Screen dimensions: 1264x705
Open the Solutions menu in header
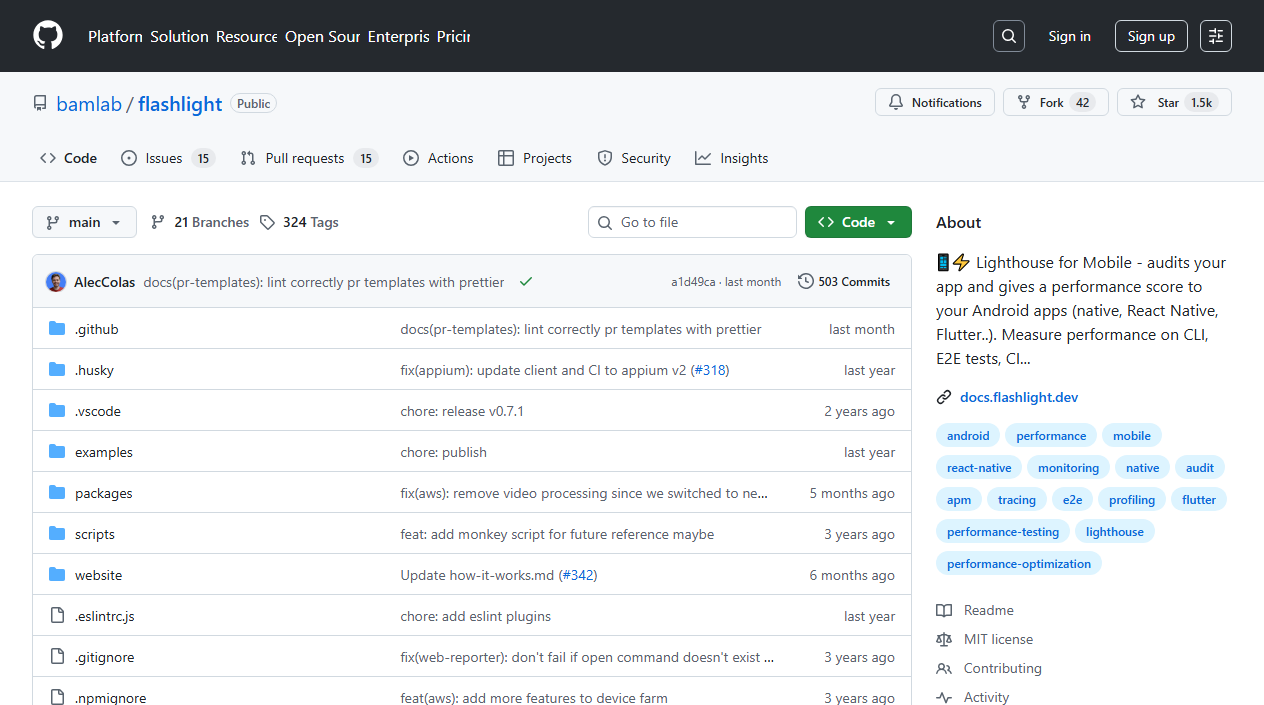180,36
